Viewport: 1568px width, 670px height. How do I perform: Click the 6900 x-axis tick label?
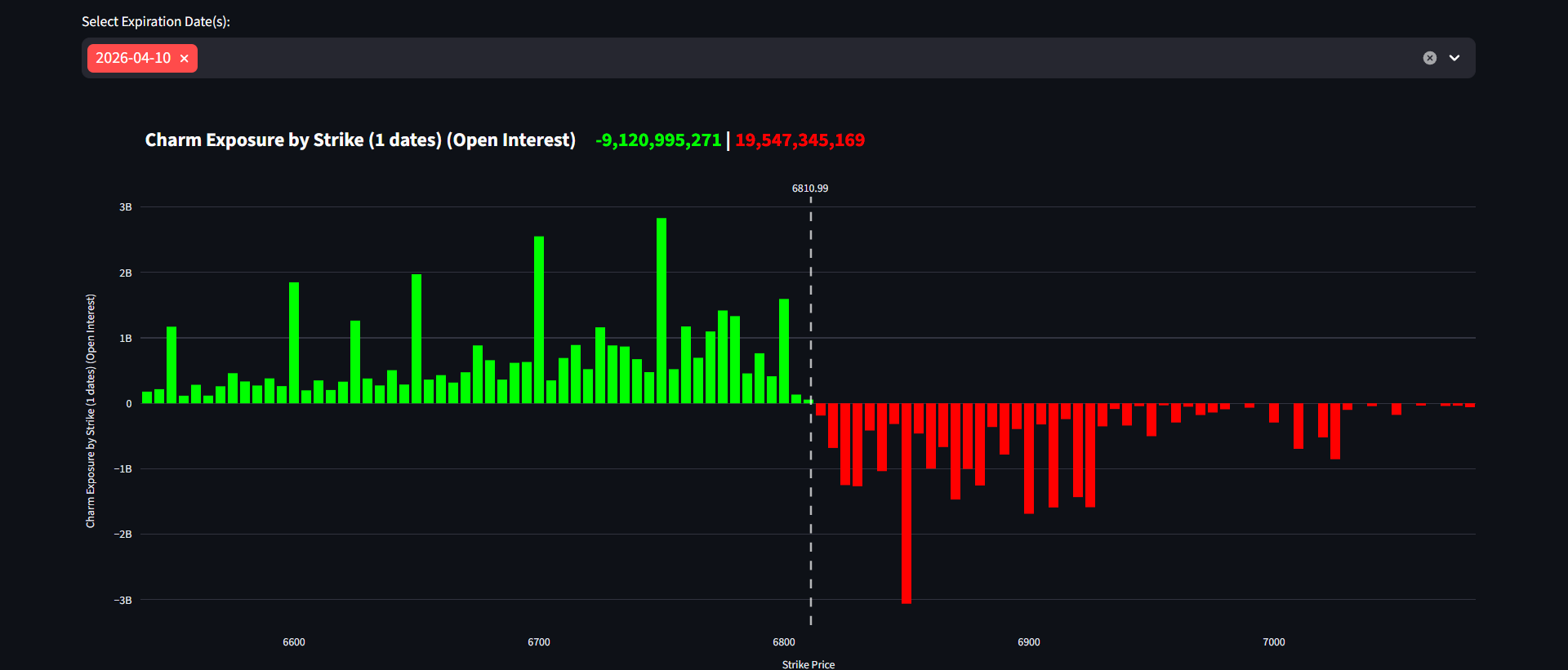pyautogui.click(x=1028, y=642)
